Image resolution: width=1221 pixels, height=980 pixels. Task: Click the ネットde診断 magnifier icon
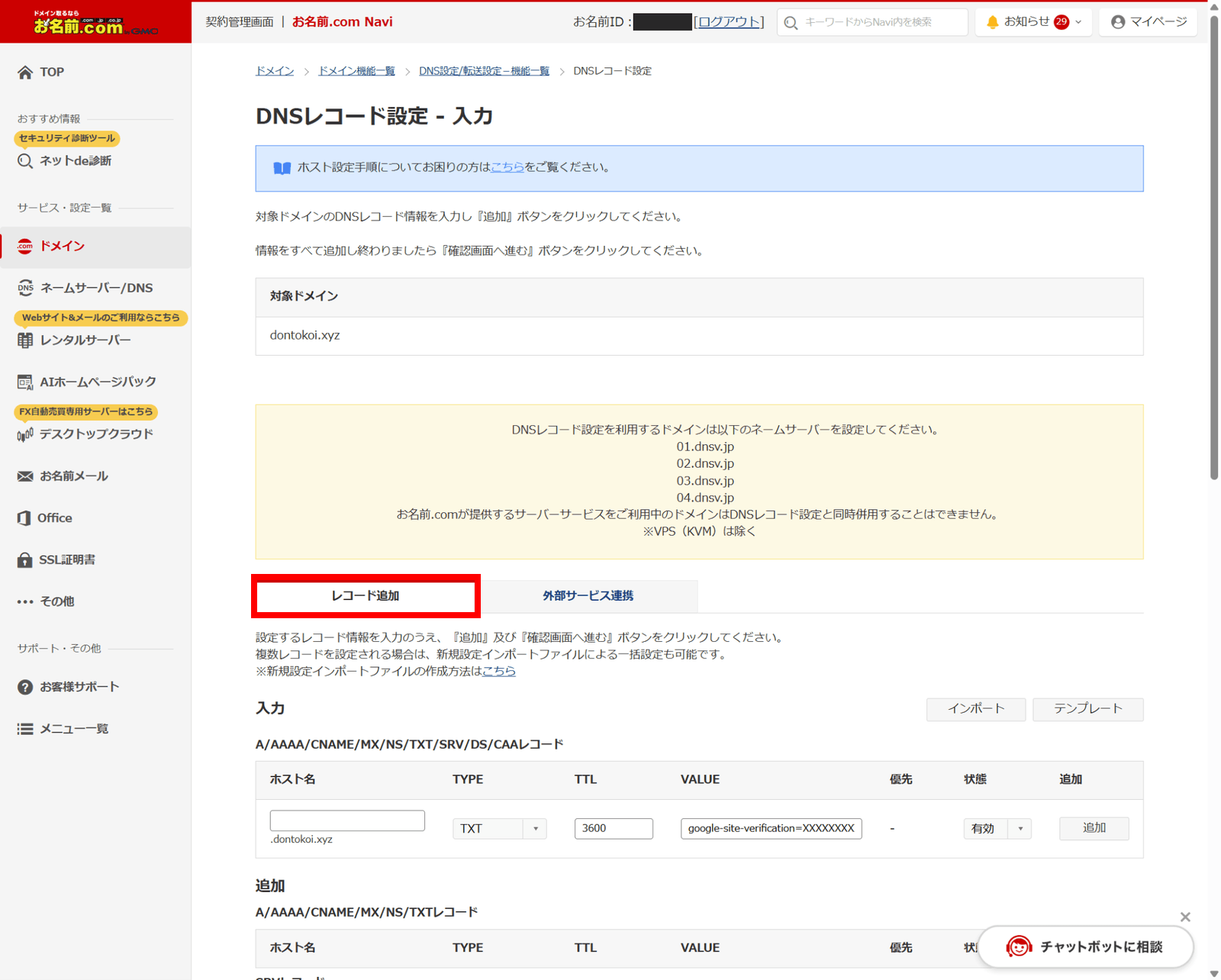click(x=25, y=161)
